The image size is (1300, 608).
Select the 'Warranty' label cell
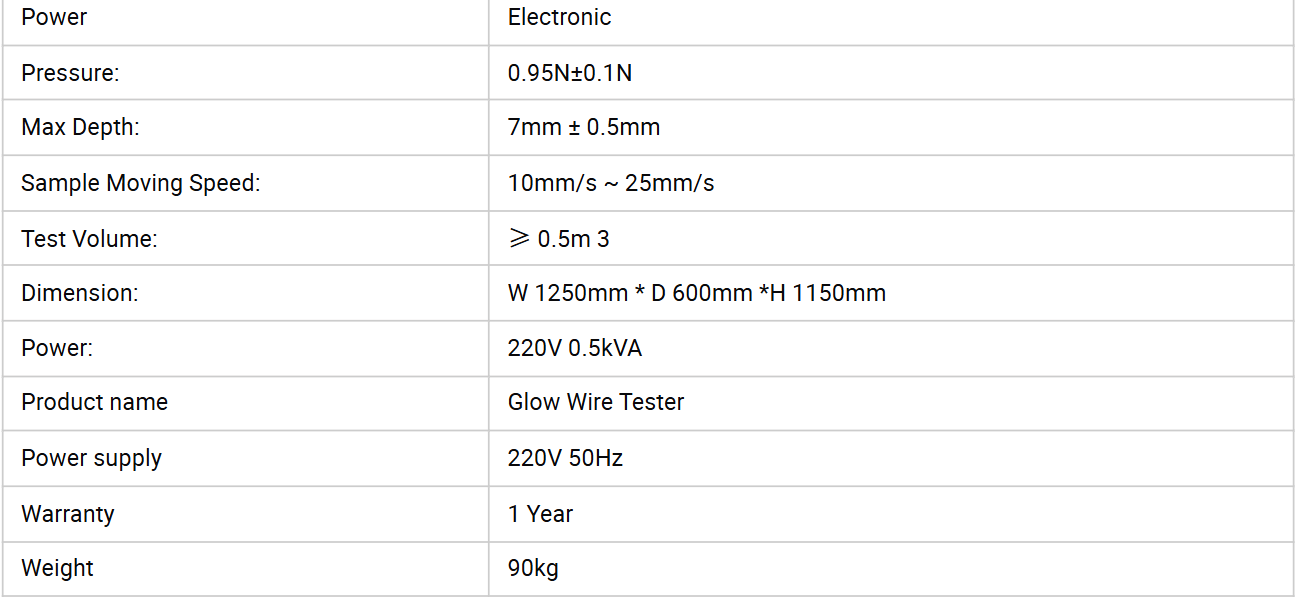(67, 514)
